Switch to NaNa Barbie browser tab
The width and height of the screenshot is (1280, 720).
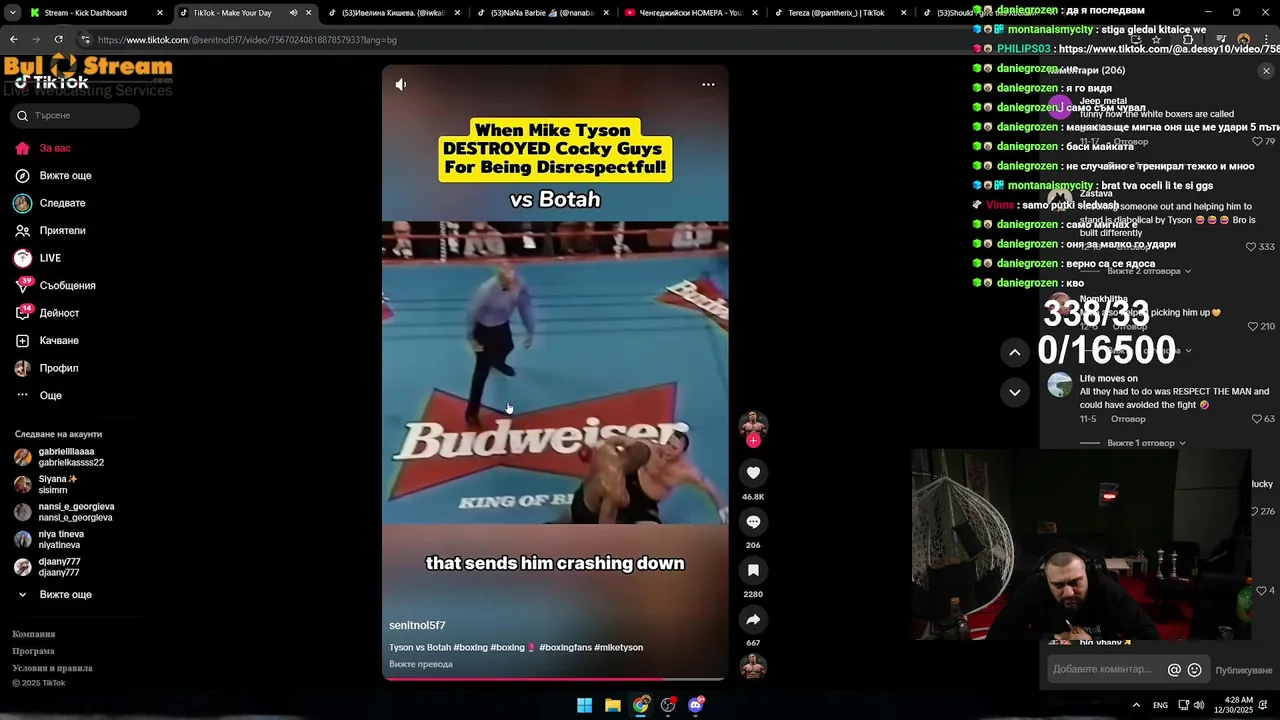tap(542, 13)
